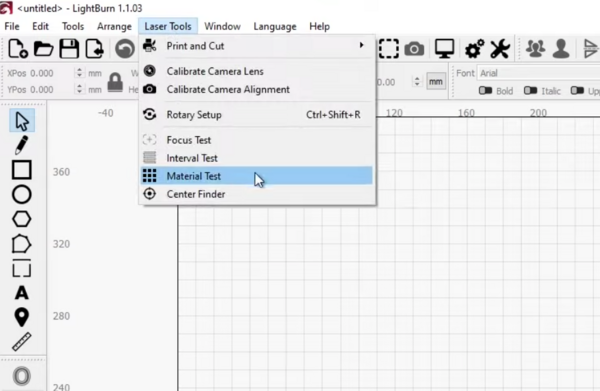This screenshot has width=600, height=391.
Task: Choose Material Test from menu
Action: point(256,176)
